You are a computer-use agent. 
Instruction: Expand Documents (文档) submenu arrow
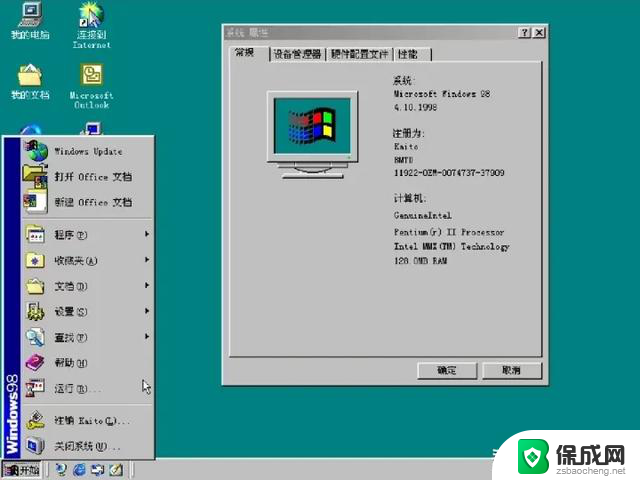tap(147, 285)
